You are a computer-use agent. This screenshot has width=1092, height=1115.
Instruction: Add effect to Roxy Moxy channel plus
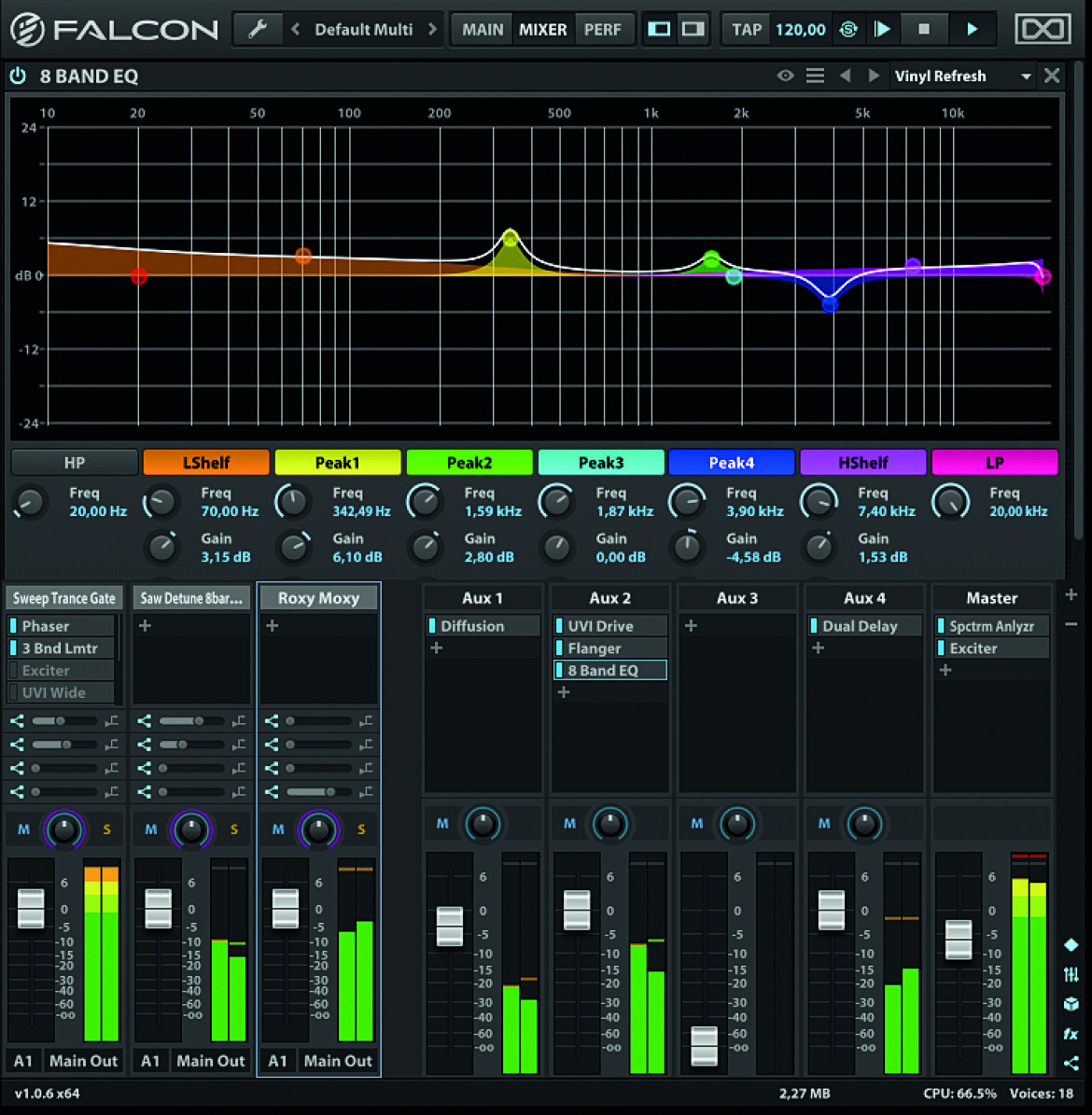(x=273, y=626)
